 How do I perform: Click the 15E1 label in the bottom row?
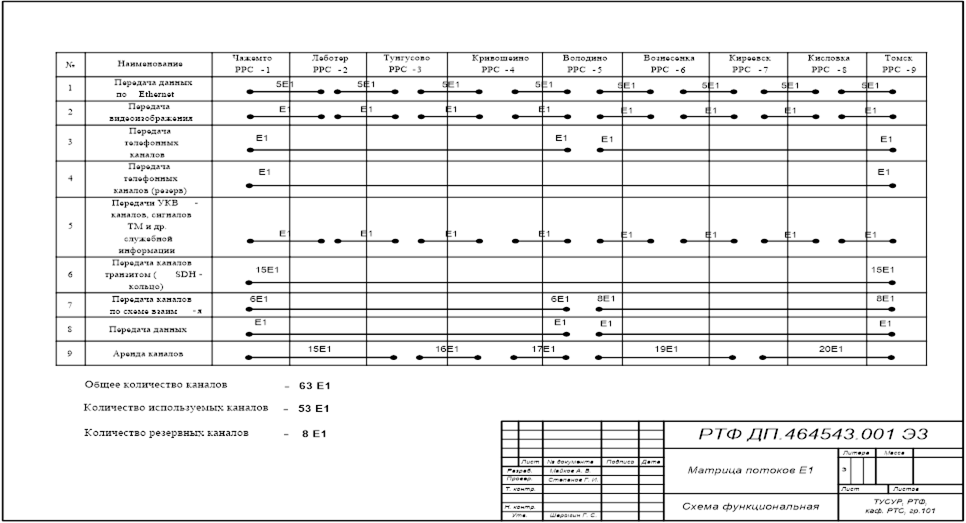point(318,348)
